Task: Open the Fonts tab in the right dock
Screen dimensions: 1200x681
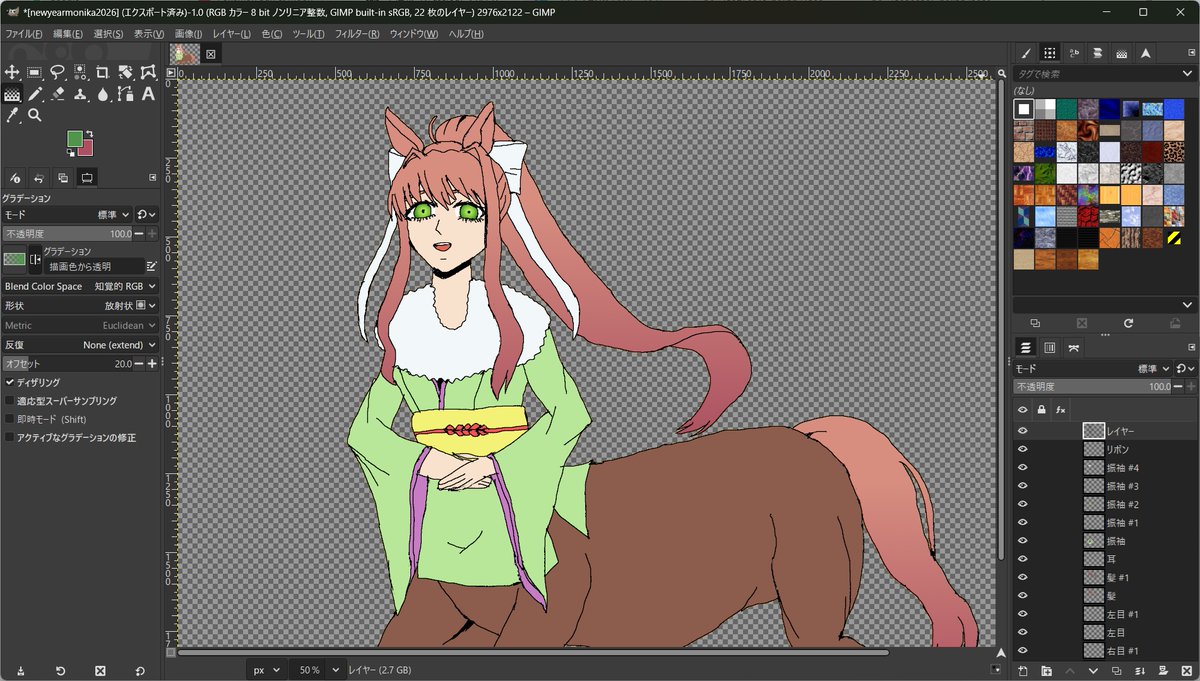Action: coord(1073,53)
